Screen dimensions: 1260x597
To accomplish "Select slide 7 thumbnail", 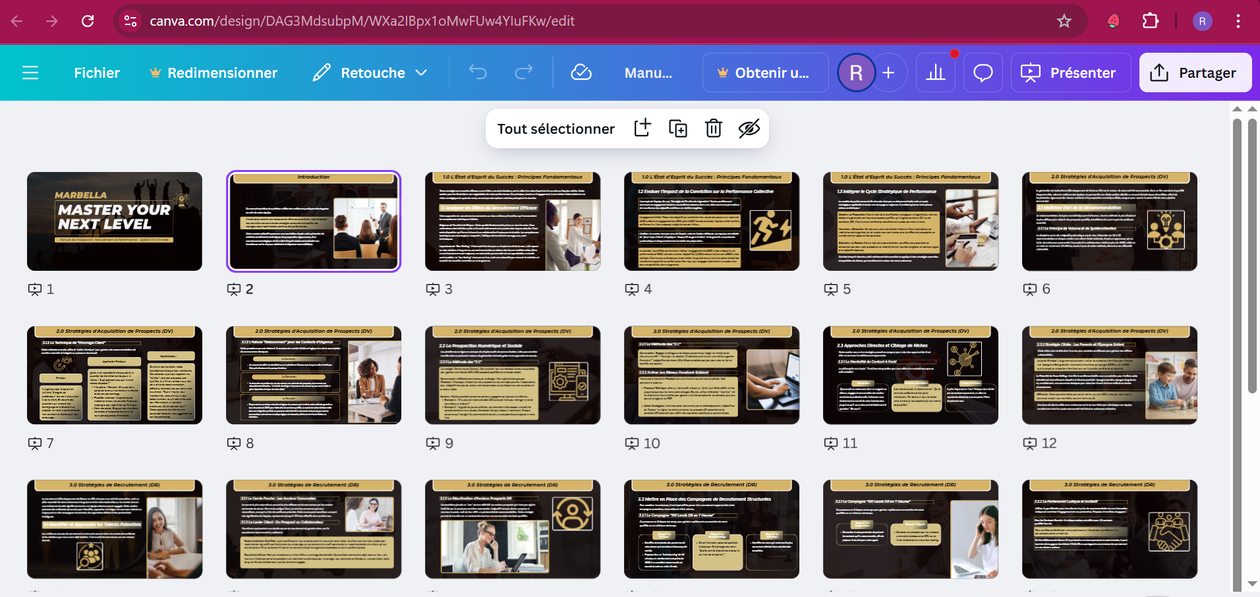I will (114, 375).
